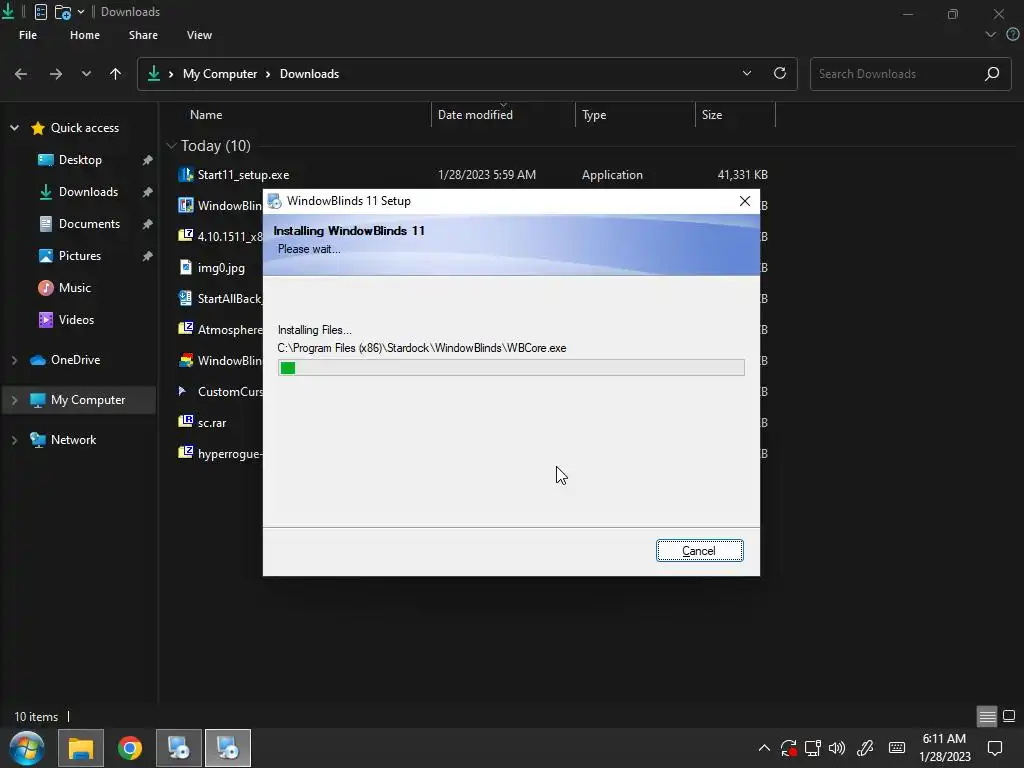1024x768 pixels.
Task: Go back with the back arrow
Action: tap(21, 74)
